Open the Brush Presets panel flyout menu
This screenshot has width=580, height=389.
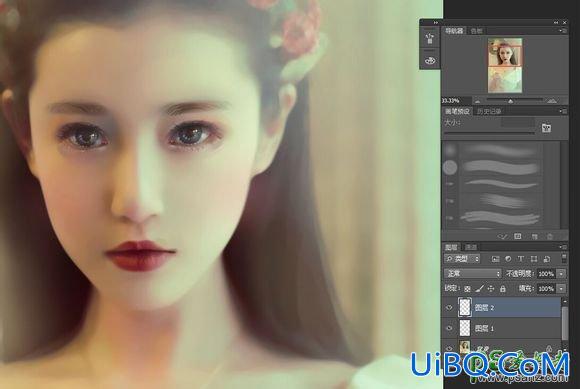pyautogui.click(x=563, y=111)
